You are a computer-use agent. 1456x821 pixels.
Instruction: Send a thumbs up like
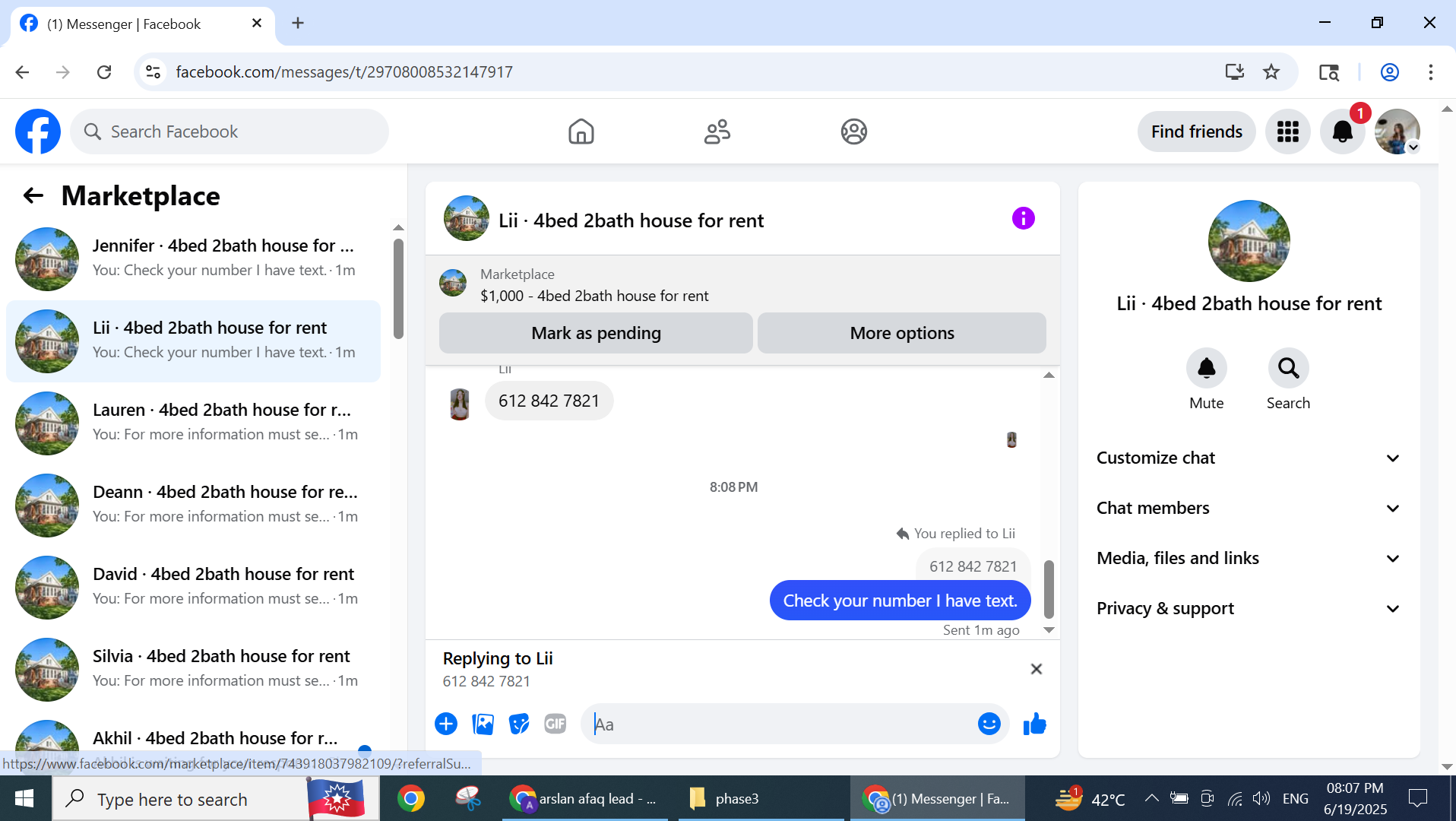(x=1034, y=724)
